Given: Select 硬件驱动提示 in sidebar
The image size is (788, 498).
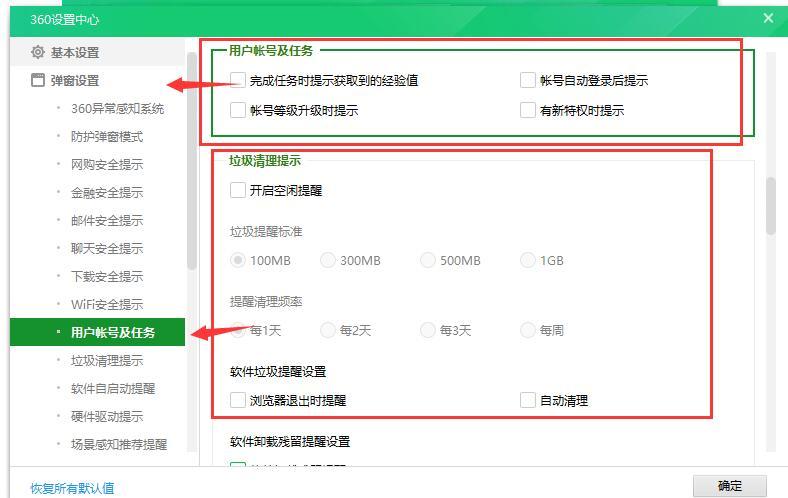Looking at the screenshot, I should [107, 416].
